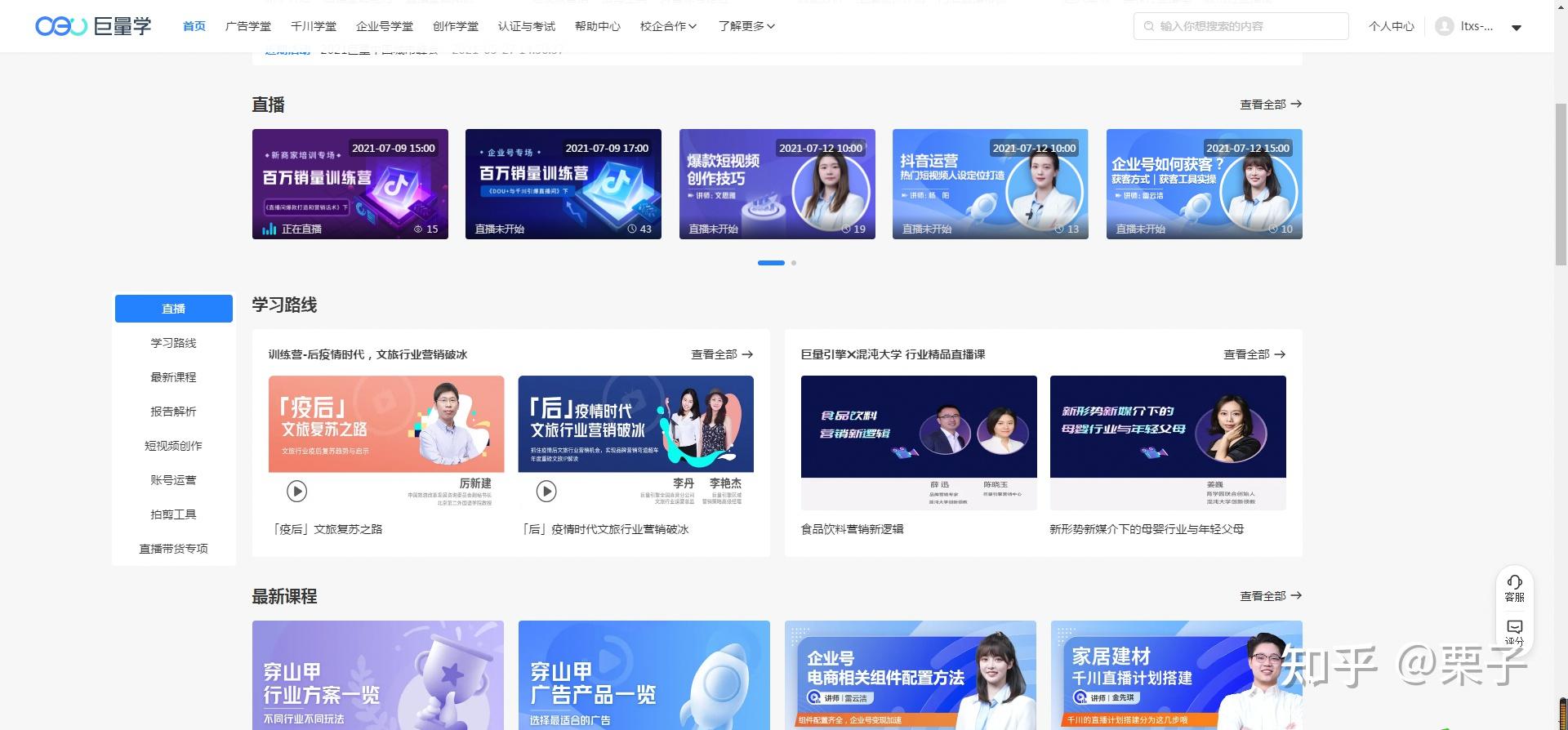Viewport: 1568px width, 730px height.
Task: Open 认证与考试 in navigation
Action: tap(527, 26)
